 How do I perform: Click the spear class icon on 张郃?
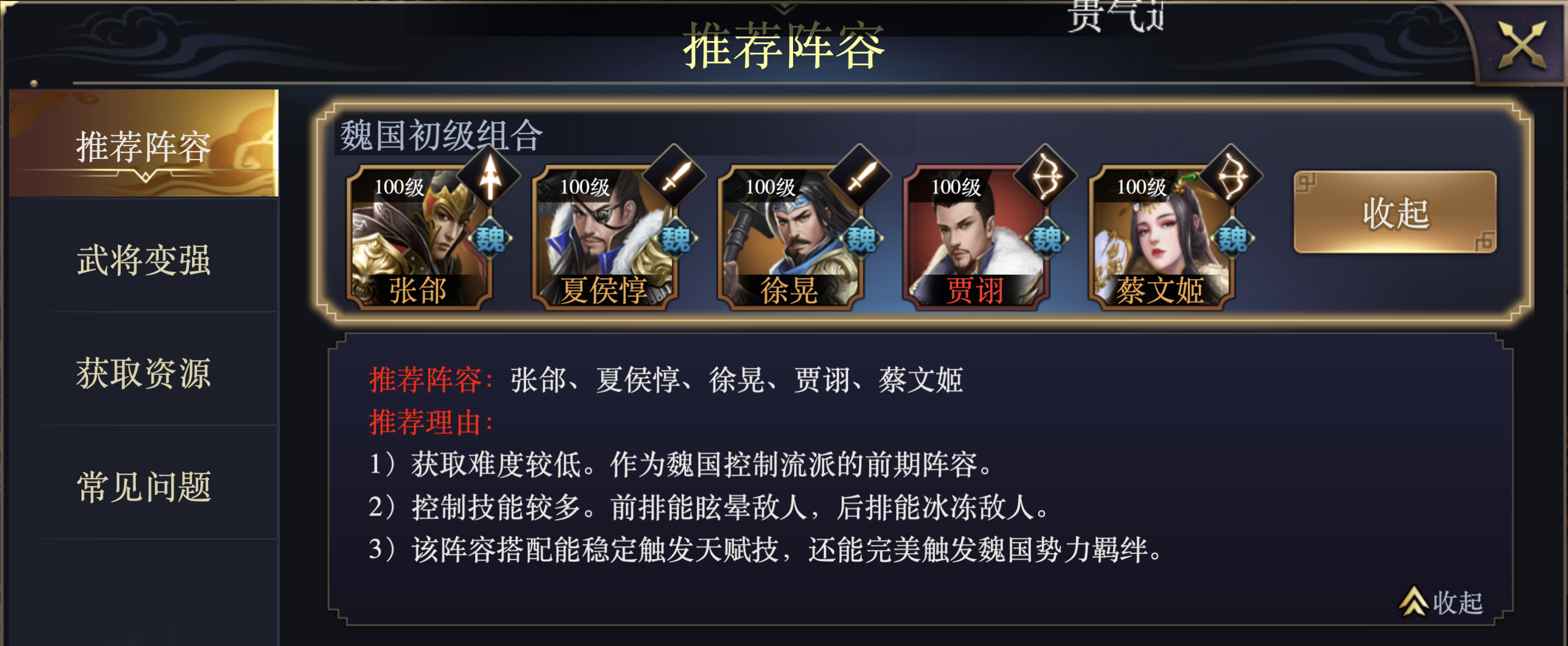(489, 177)
